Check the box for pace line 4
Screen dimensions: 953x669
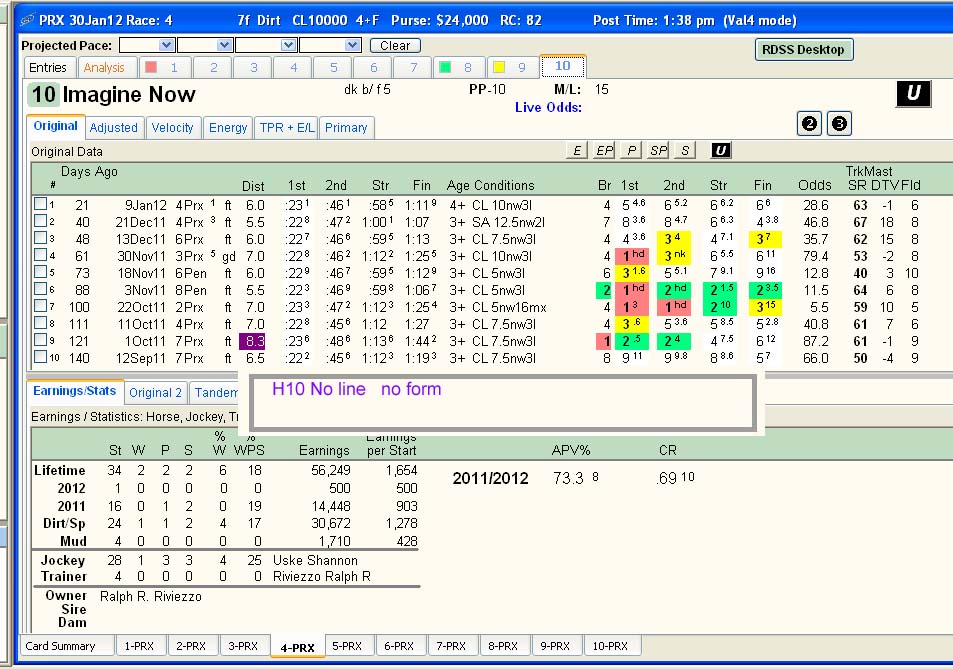pos(41,255)
